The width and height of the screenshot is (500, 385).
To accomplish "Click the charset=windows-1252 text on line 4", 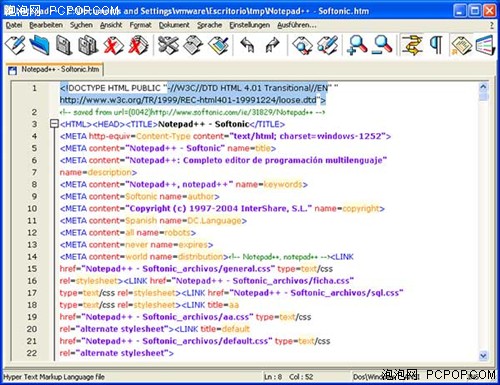I will click(330, 136).
